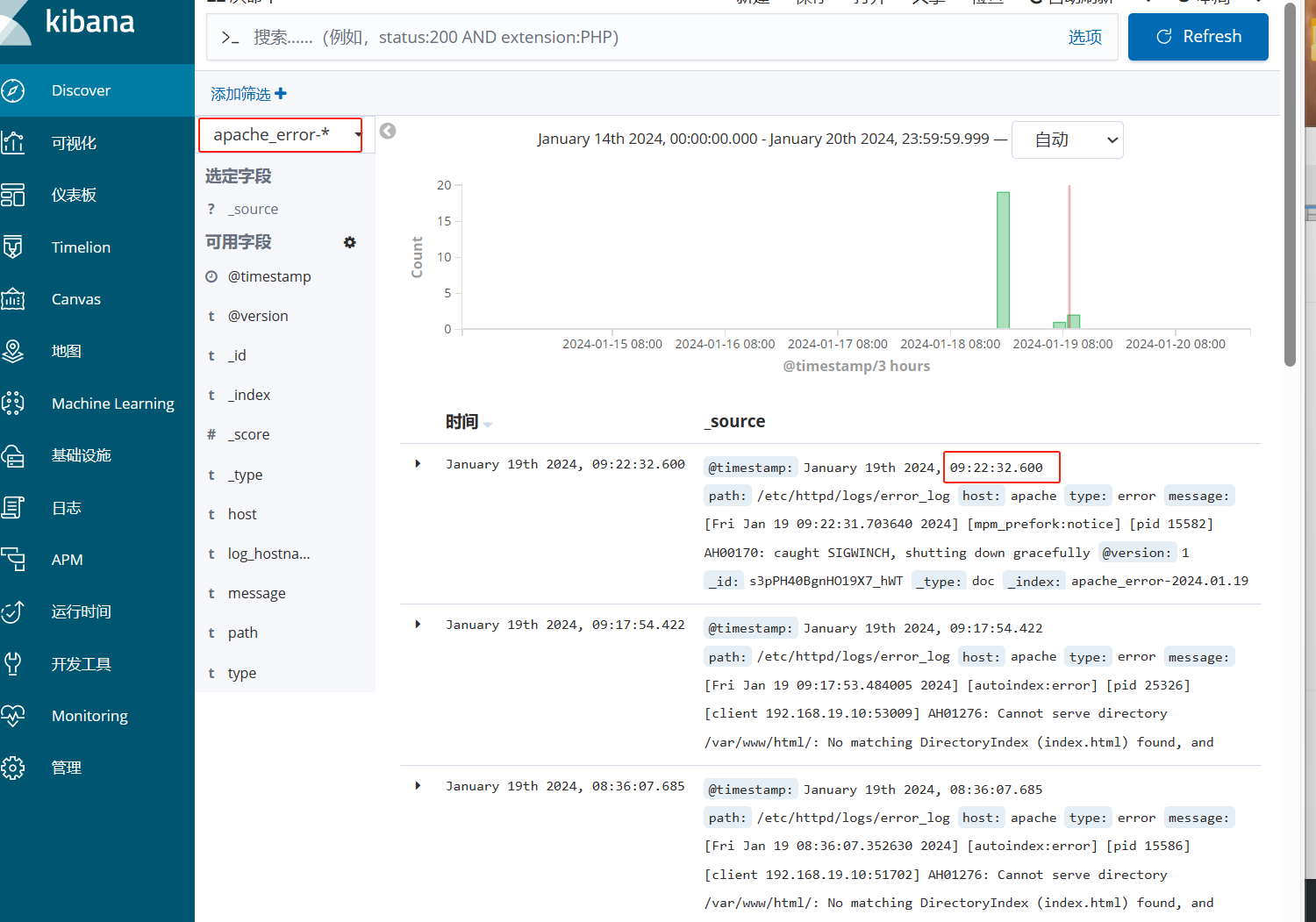The image size is (1316, 922).
Task: Click the apache_error-2024.01.19 index value
Action: coord(1159,581)
